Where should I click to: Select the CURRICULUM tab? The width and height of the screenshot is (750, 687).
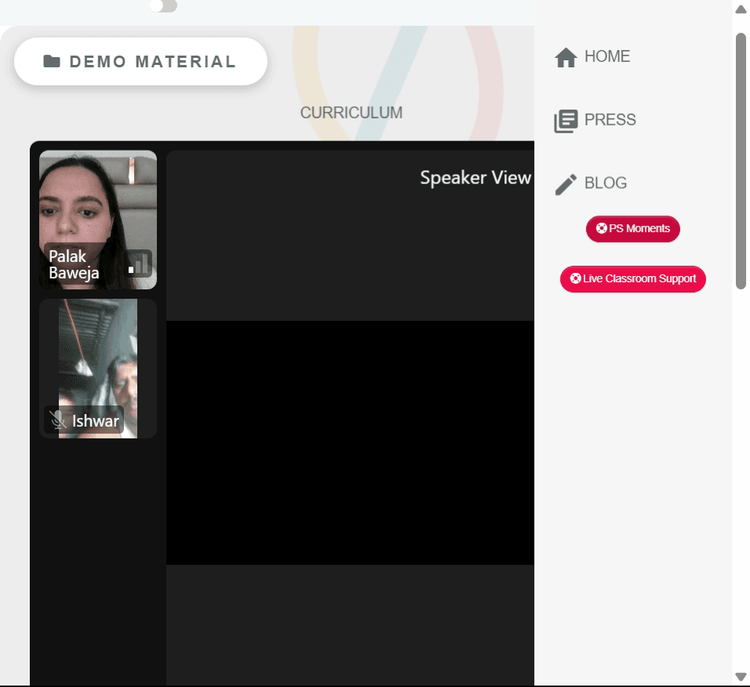(351, 113)
